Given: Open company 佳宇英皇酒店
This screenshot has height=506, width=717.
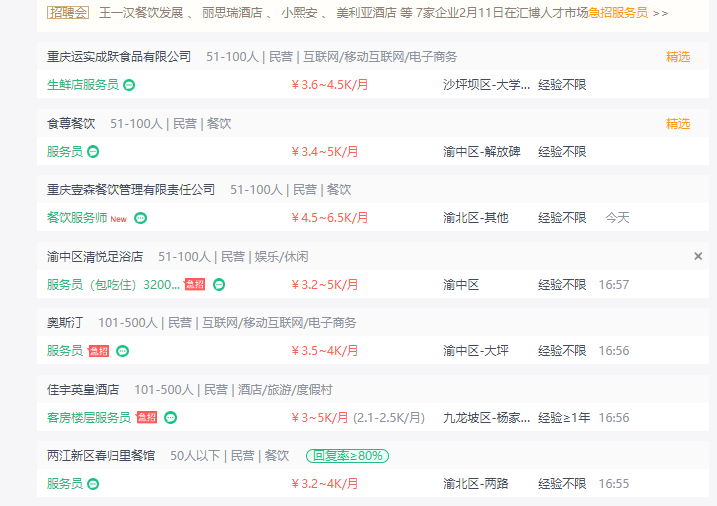Looking at the screenshot, I should [83, 389].
